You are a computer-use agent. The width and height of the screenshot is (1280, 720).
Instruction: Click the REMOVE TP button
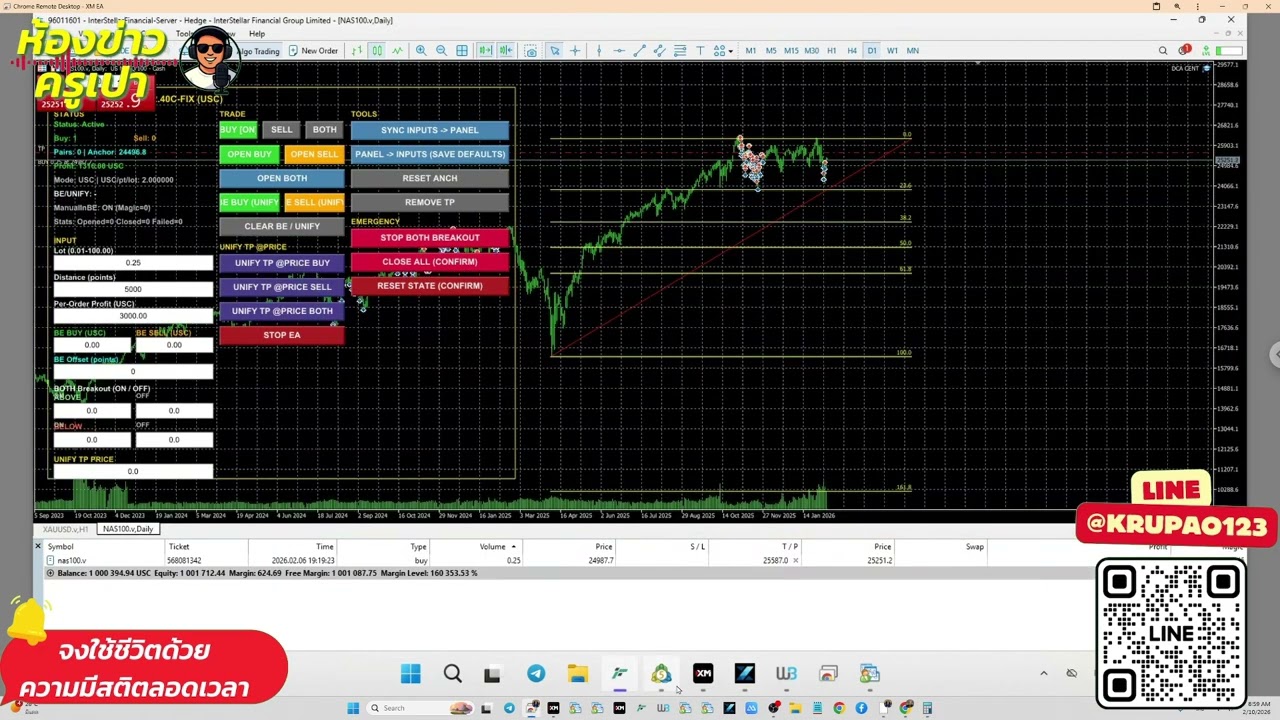tap(430, 202)
